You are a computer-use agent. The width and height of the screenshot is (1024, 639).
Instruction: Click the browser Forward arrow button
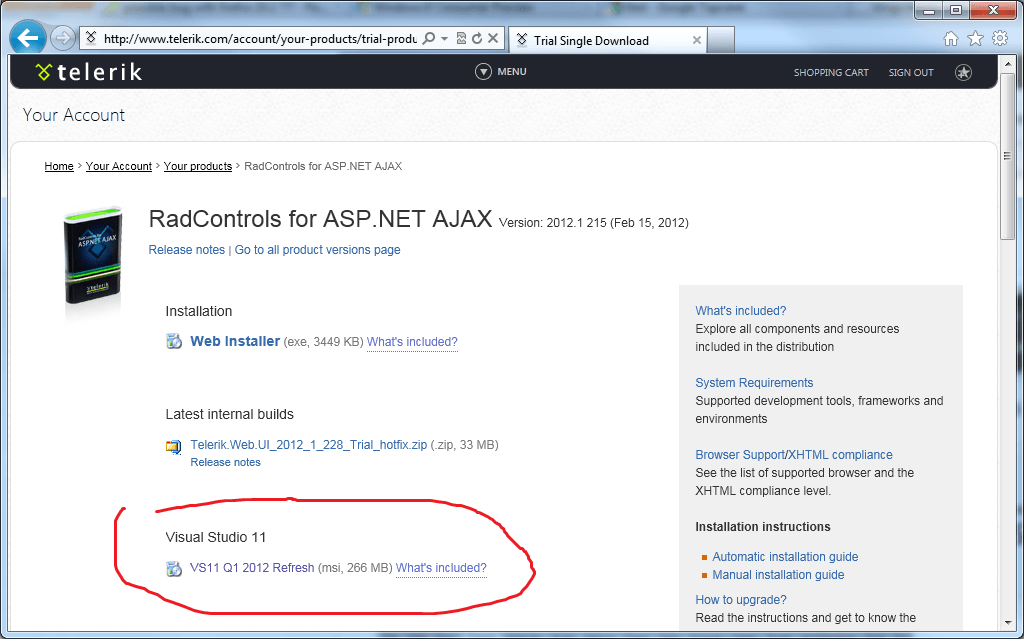[x=63, y=39]
